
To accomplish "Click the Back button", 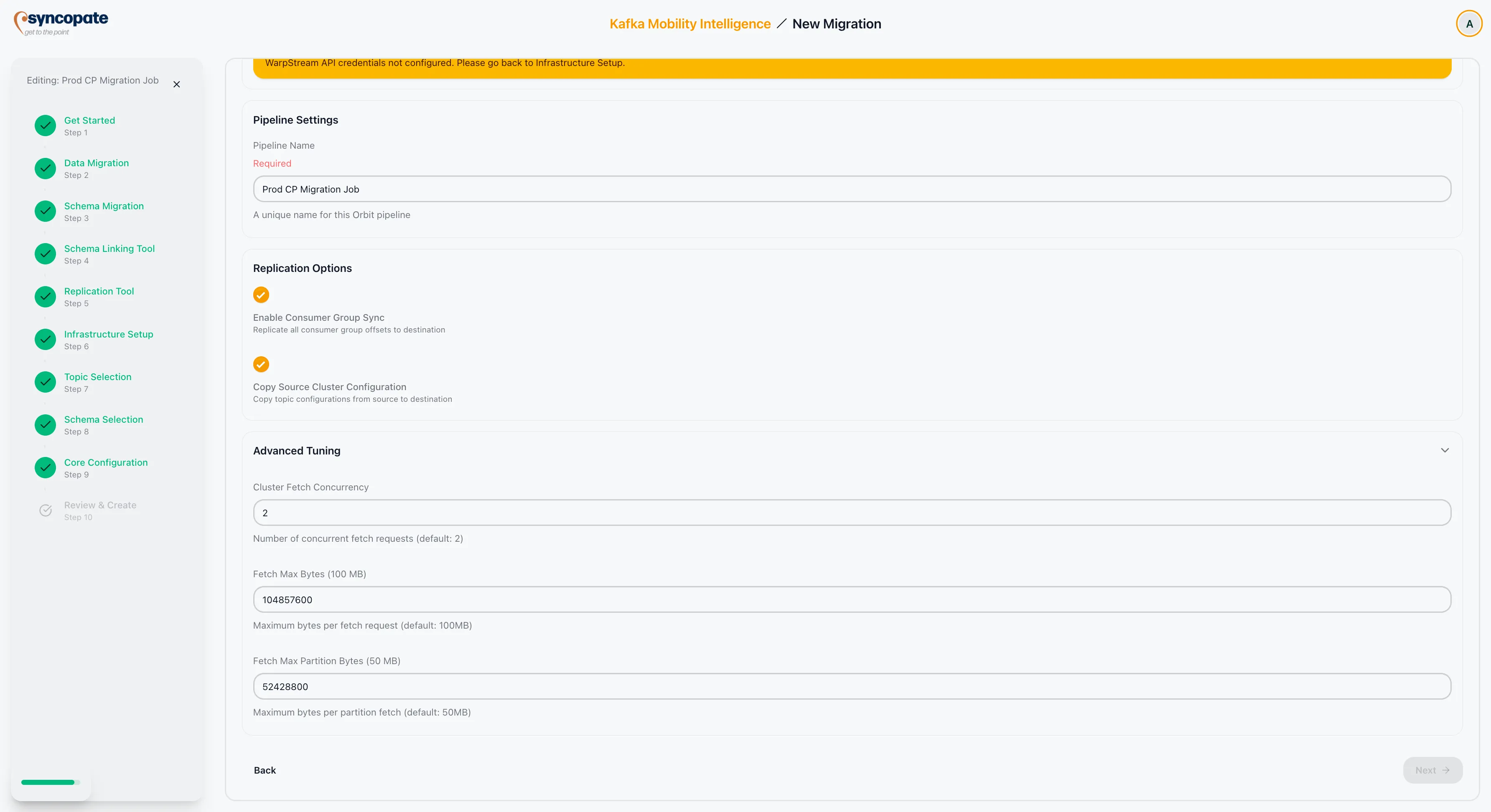I will (265, 770).
